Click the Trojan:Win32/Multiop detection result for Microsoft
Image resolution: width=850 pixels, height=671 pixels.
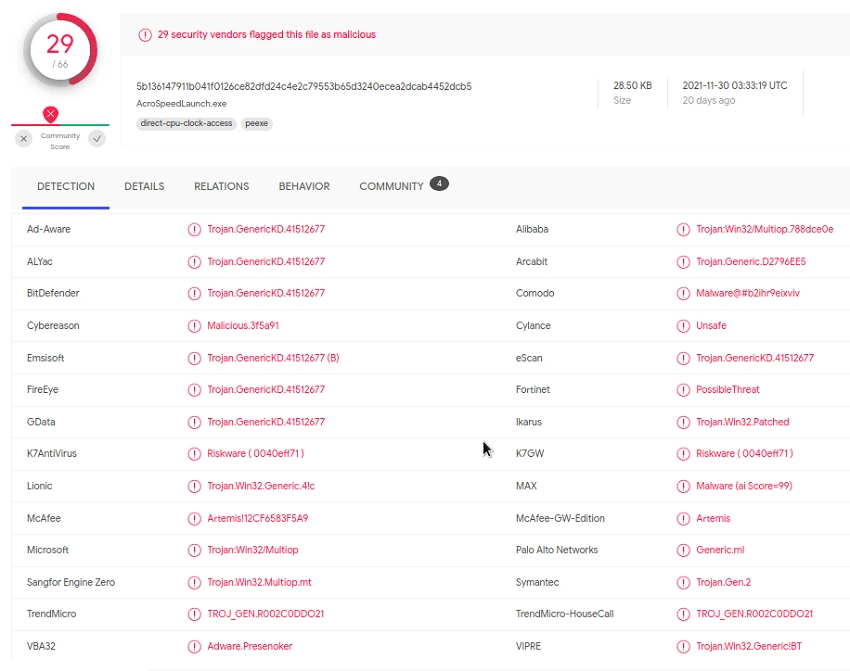(x=253, y=550)
